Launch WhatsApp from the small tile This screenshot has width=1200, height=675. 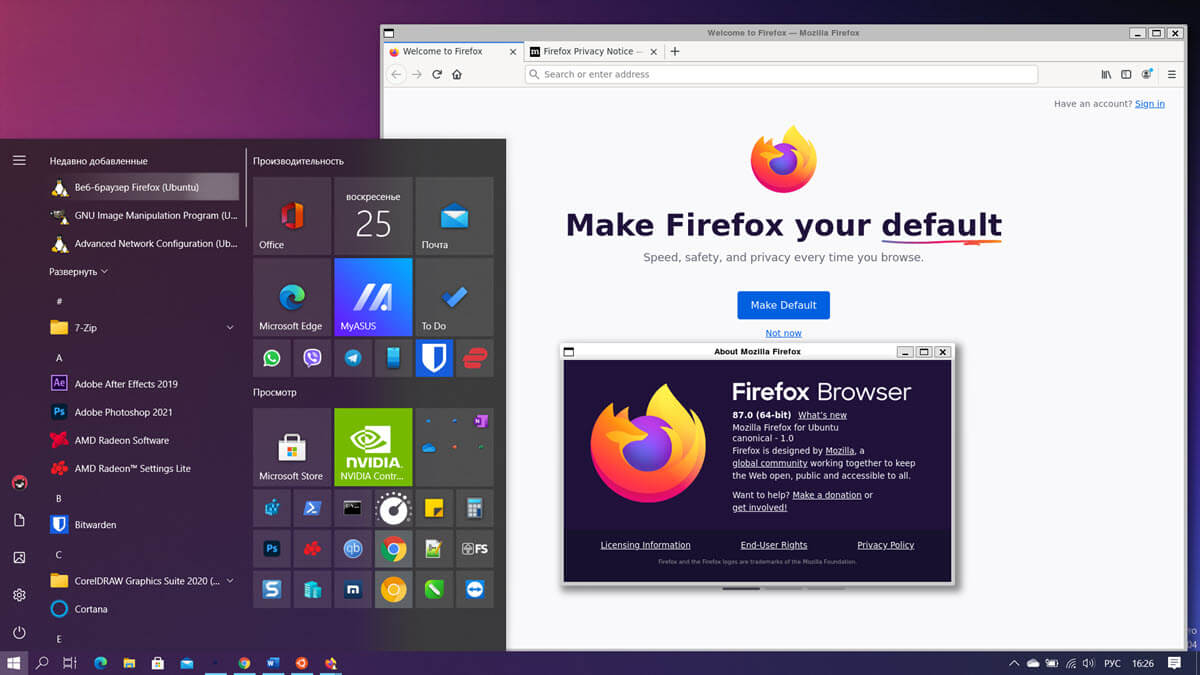pyautogui.click(x=272, y=358)
